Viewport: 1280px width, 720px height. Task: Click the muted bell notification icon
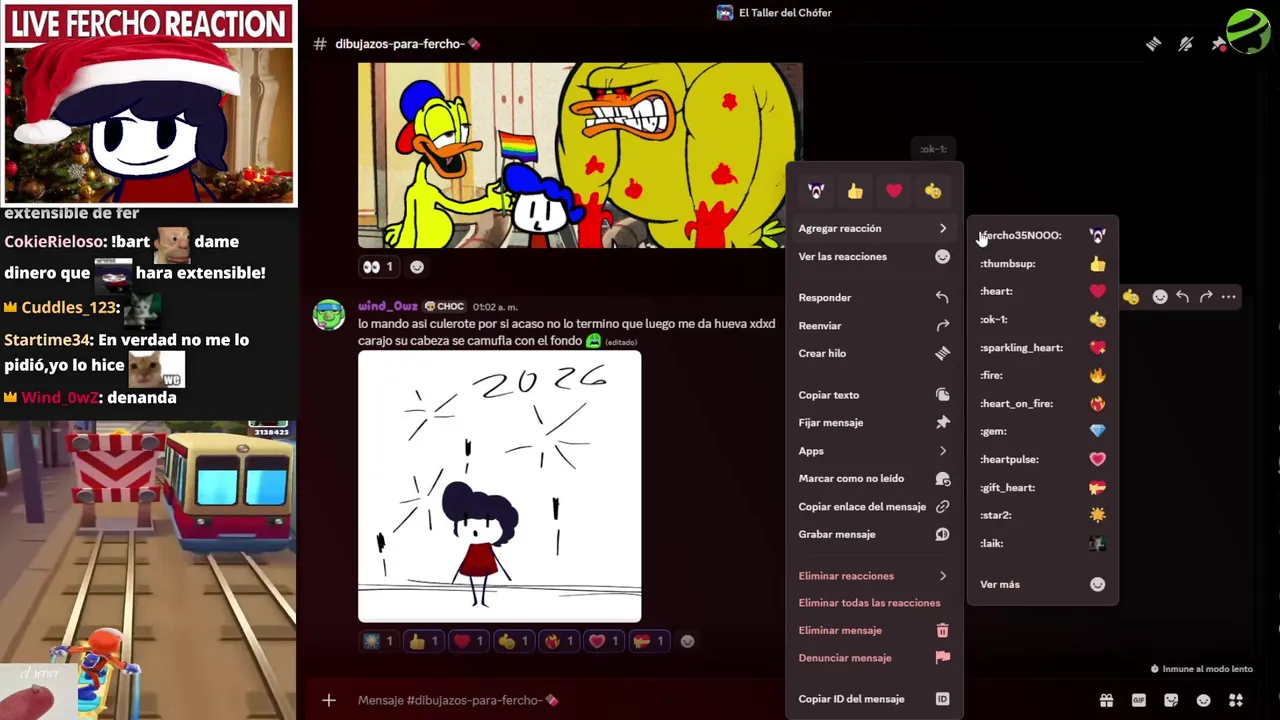1186,44
